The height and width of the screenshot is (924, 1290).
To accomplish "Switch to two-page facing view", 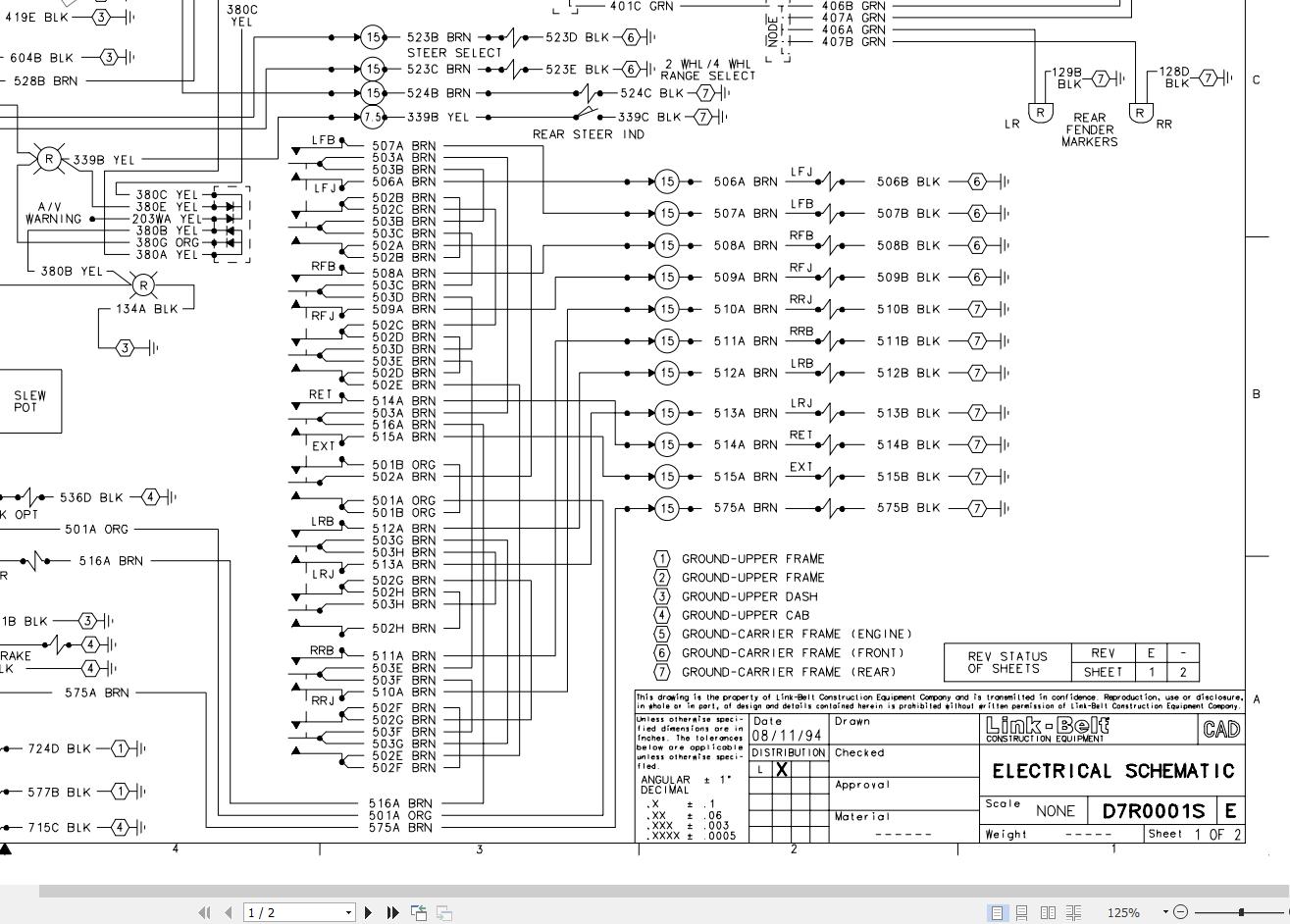I will [1048, 912].
